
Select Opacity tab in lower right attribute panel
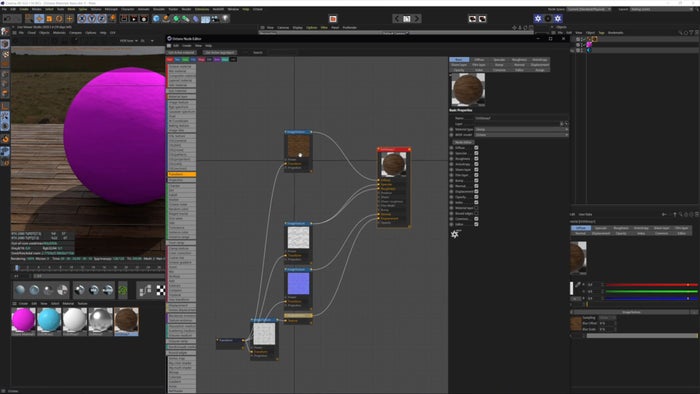621,233
